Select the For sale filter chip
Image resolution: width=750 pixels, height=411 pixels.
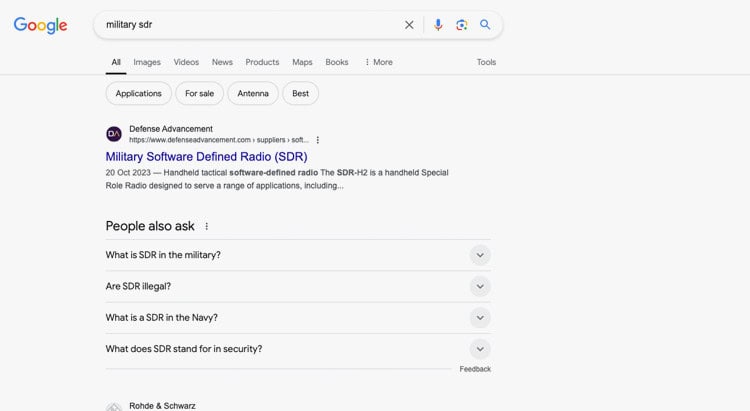199,93
